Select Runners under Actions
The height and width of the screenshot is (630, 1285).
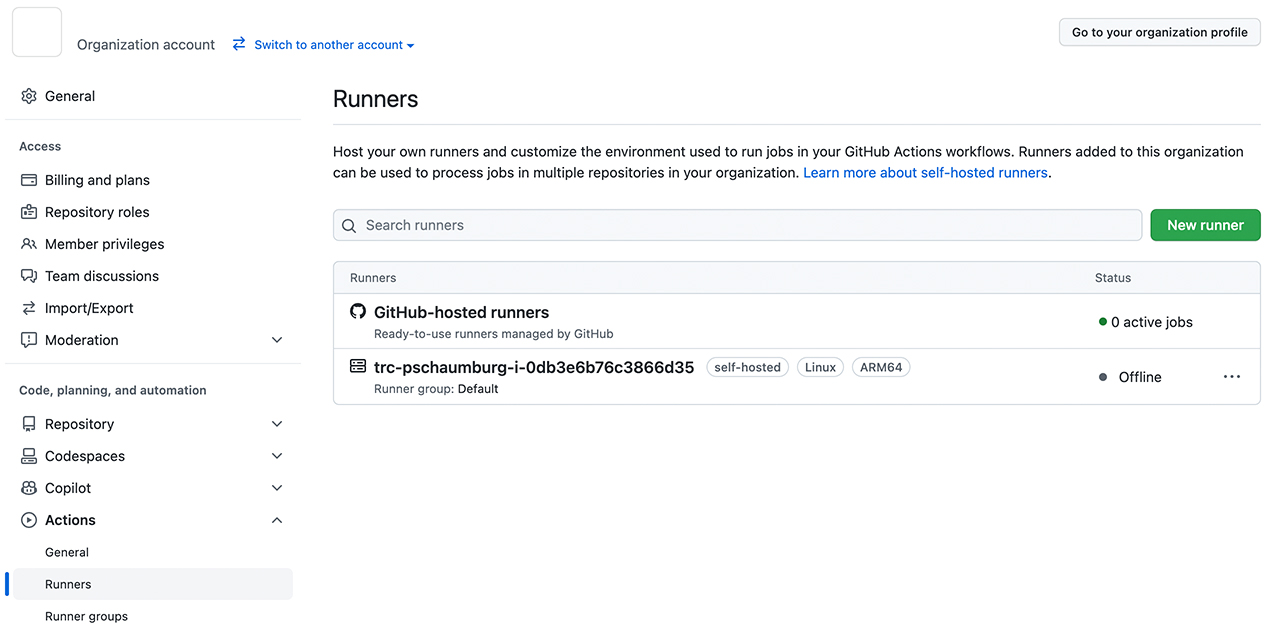[153, 584]
